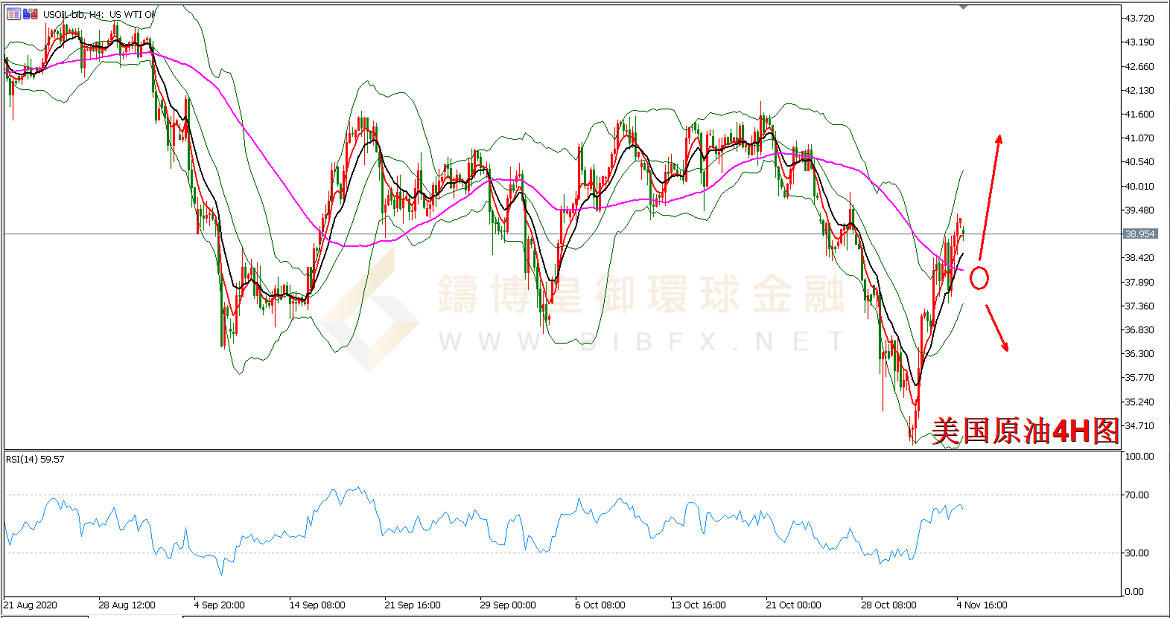Image resolution: width=1170 pixels, height=618 pixels.
Task: Select the red circle annotation
Action: [980, 277]
